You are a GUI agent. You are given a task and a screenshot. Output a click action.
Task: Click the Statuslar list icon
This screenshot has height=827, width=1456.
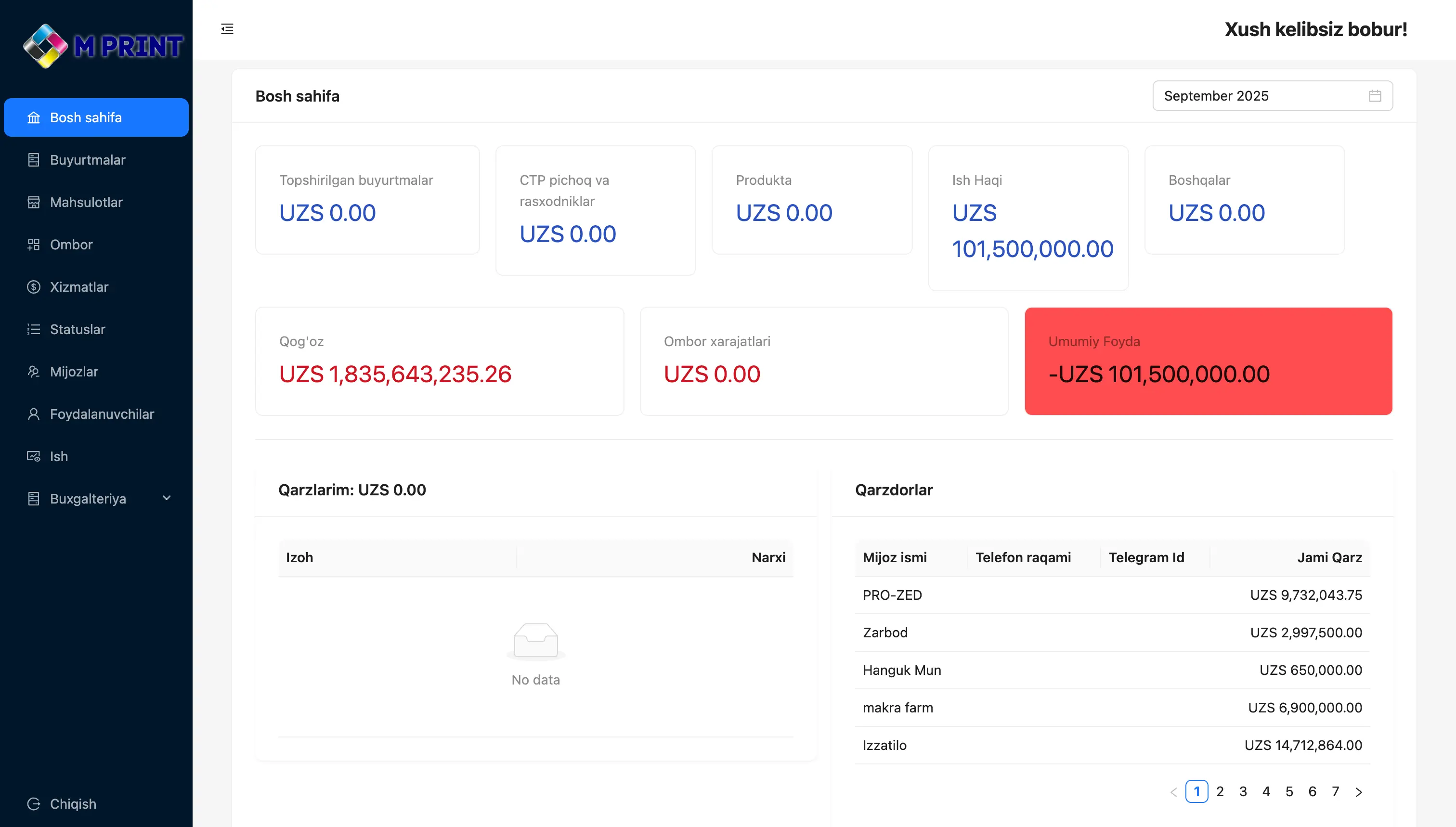34,329
